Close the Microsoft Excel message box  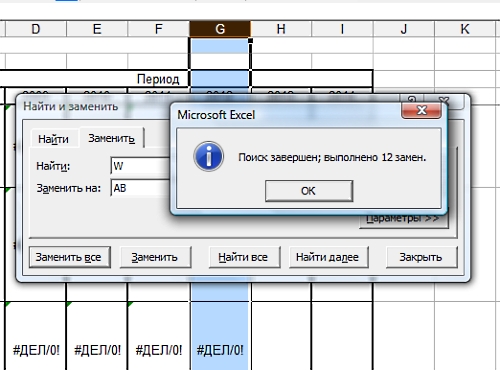(422, 110)
